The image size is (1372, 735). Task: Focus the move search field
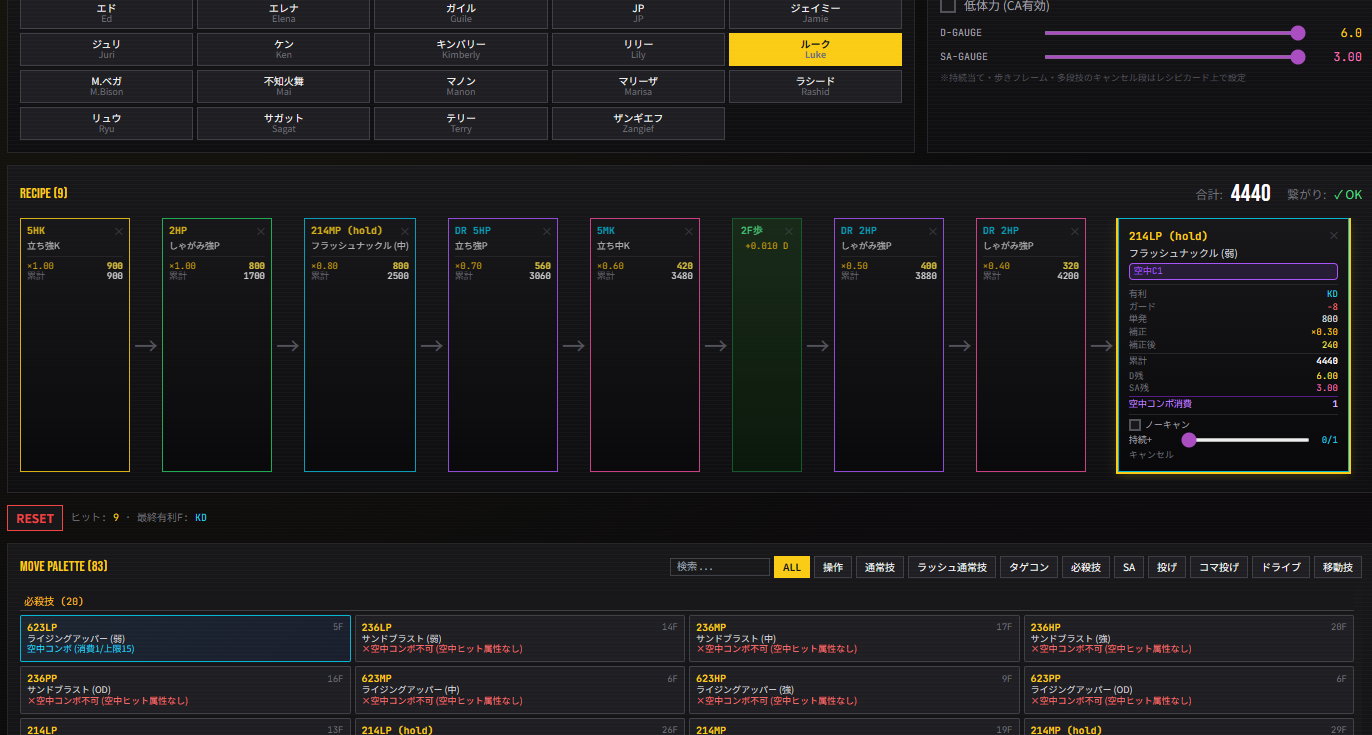(720, 567)
